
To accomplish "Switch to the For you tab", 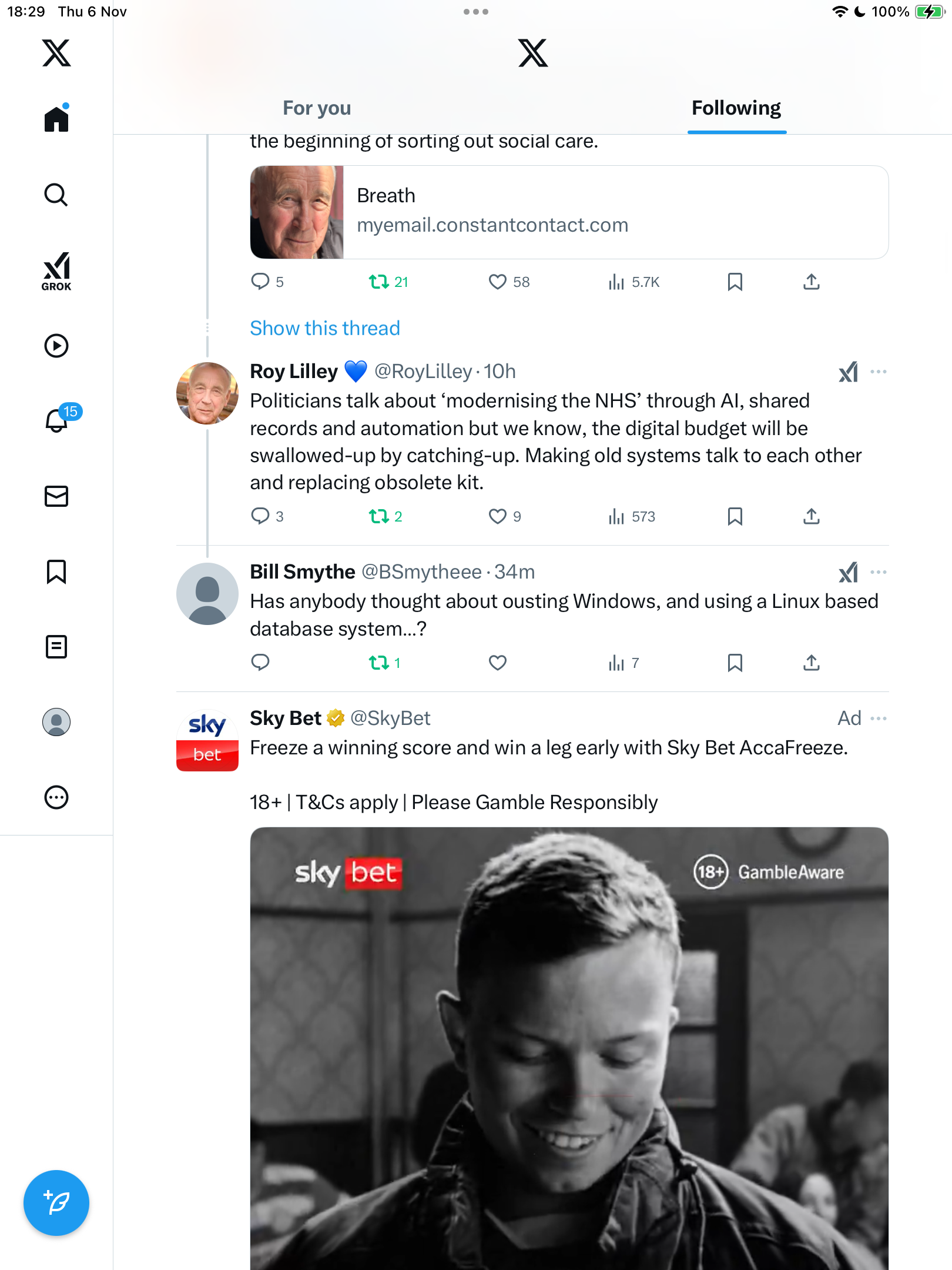I will [x=317, y=108].
